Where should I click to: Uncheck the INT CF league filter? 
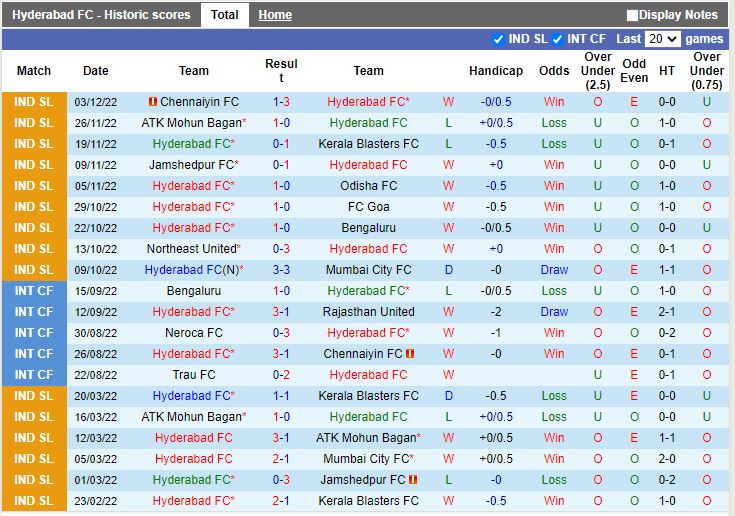[558, 39]
